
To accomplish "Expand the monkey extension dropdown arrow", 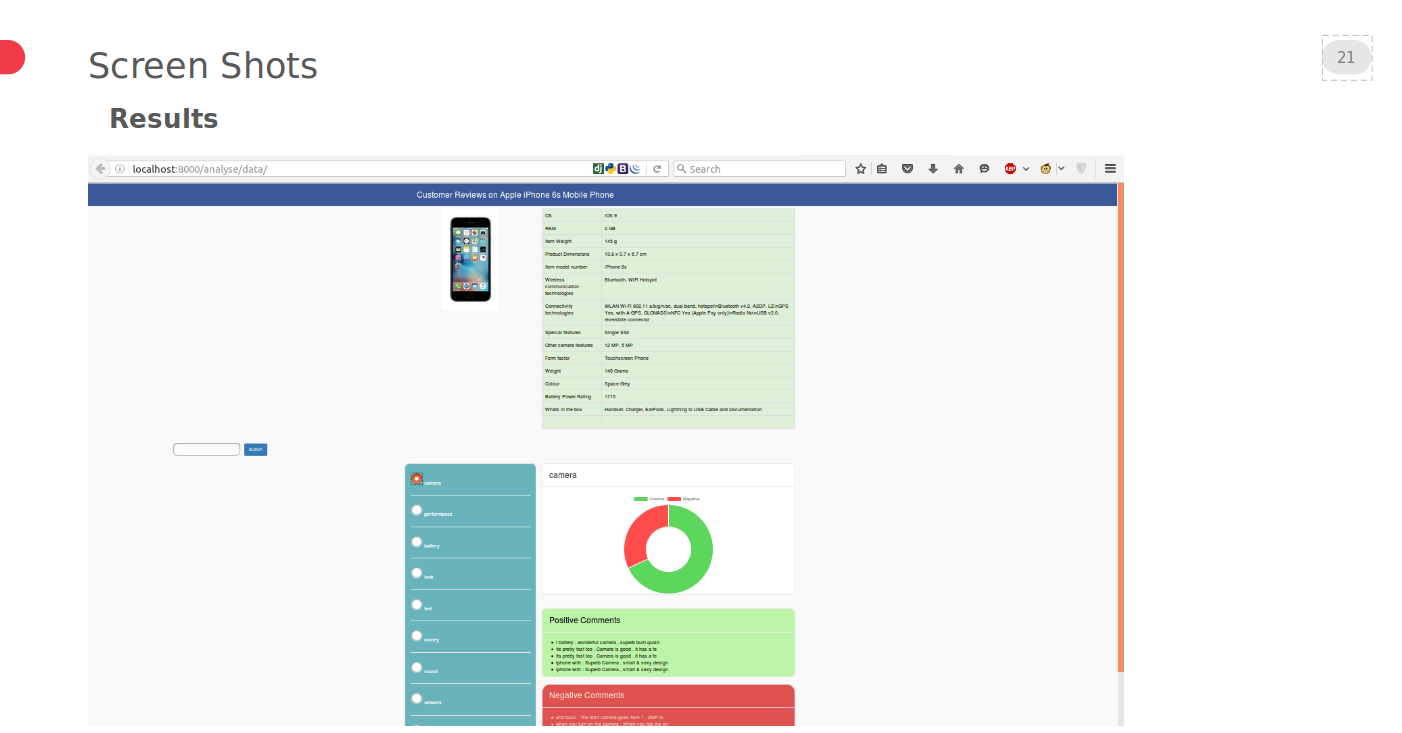I will [x=1061, y=169].
